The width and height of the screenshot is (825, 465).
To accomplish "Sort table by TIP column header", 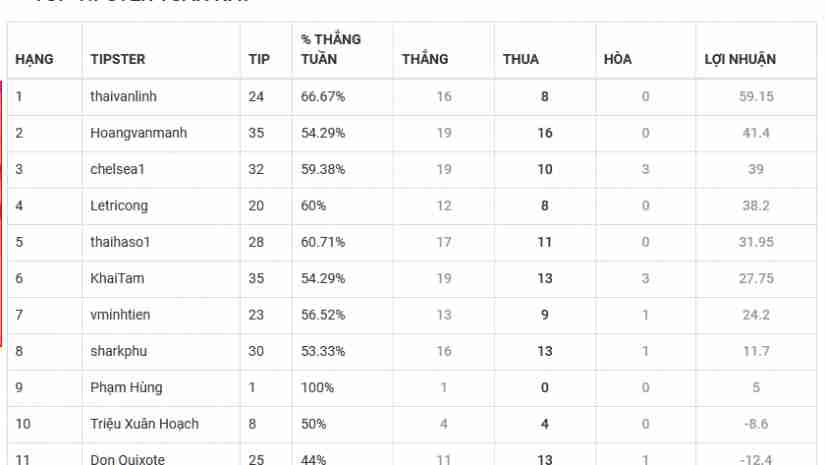I will point(259,59).
